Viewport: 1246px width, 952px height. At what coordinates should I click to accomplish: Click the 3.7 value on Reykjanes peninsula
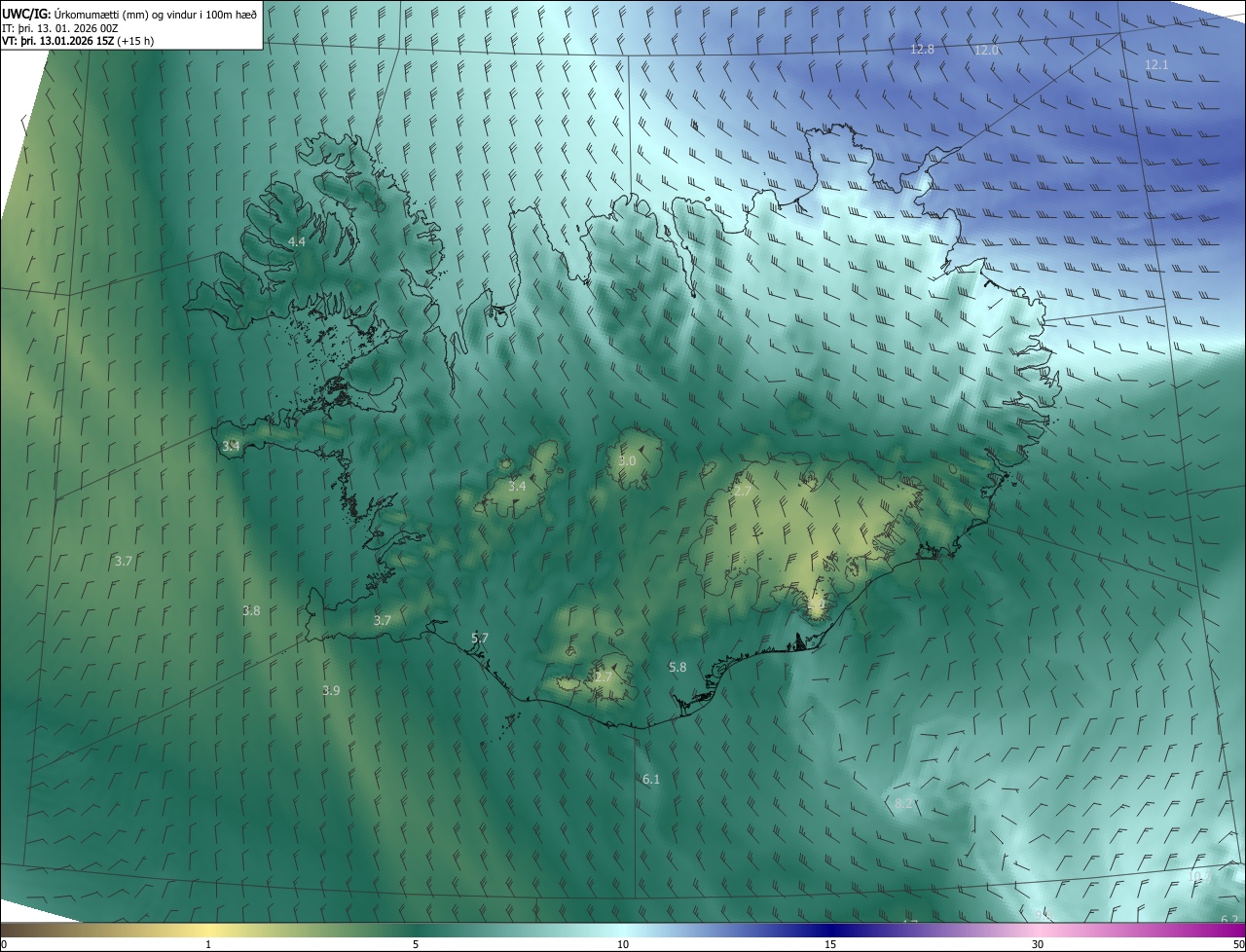pos(383,620)
